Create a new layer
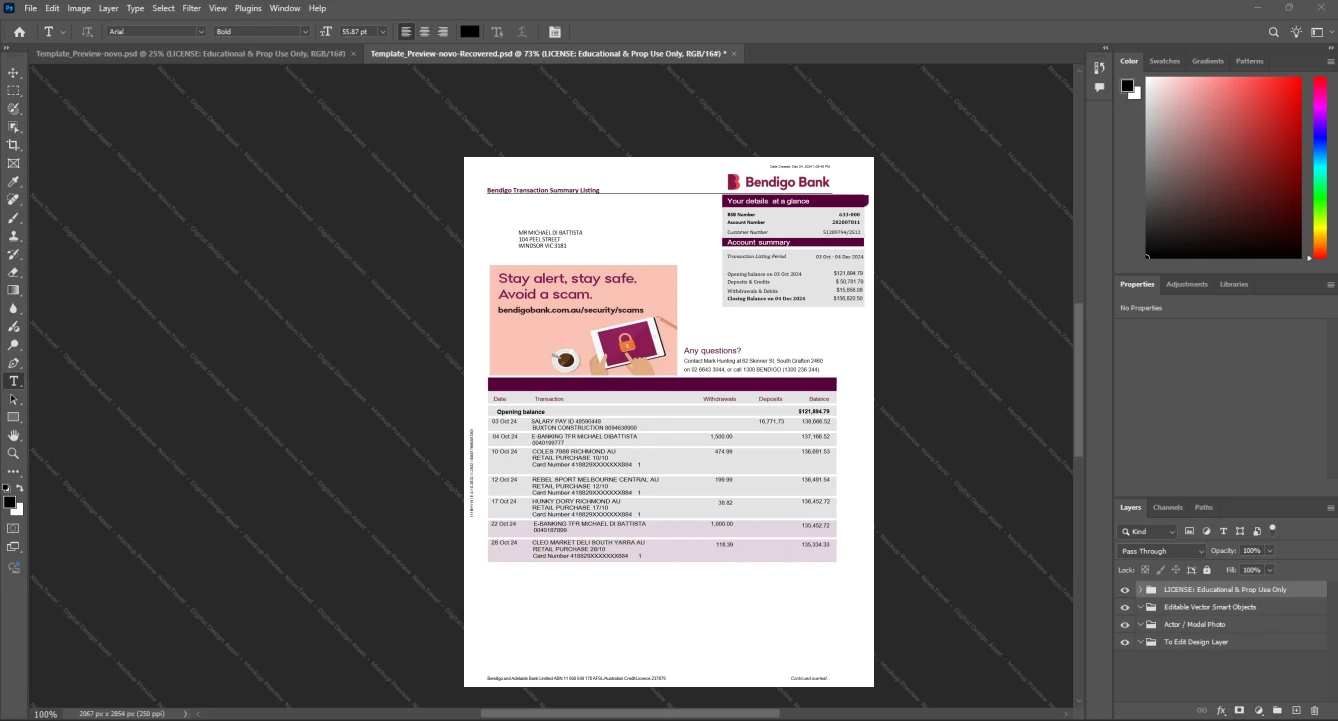This screenshot has width=1338, height=721. tap(1296, 710)
